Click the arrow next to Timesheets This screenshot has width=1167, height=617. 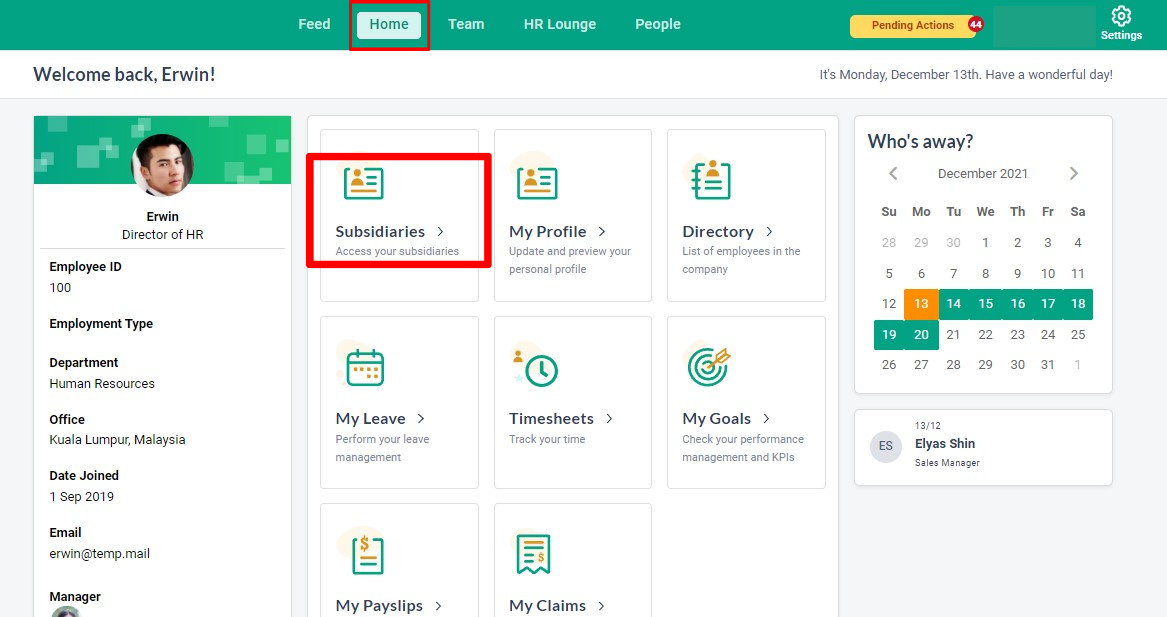pyautogui.click(x=610, y=418)
